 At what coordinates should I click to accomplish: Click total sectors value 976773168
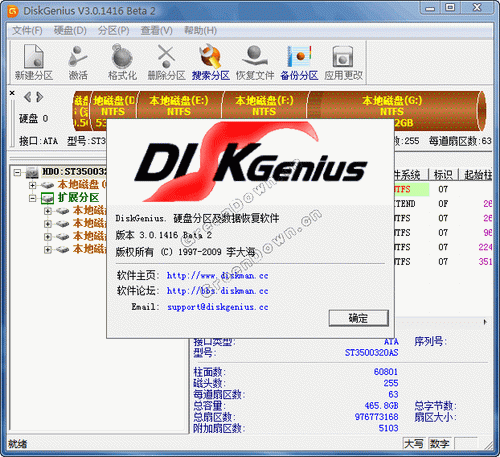[376, 417]
